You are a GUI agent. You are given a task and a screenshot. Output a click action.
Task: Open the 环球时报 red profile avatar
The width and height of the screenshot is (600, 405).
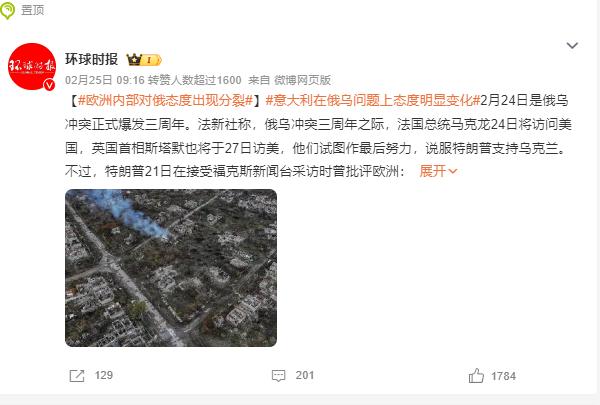32,66
